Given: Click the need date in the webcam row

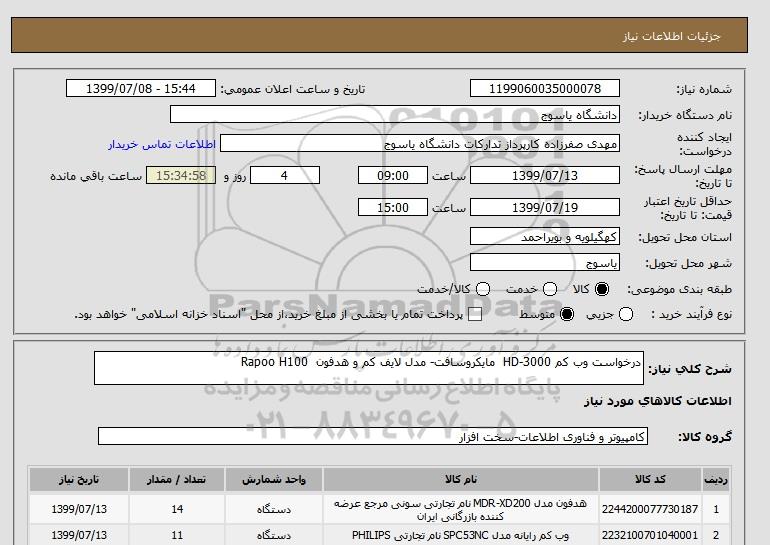Looking at the screenshot, I should (79, 535).
